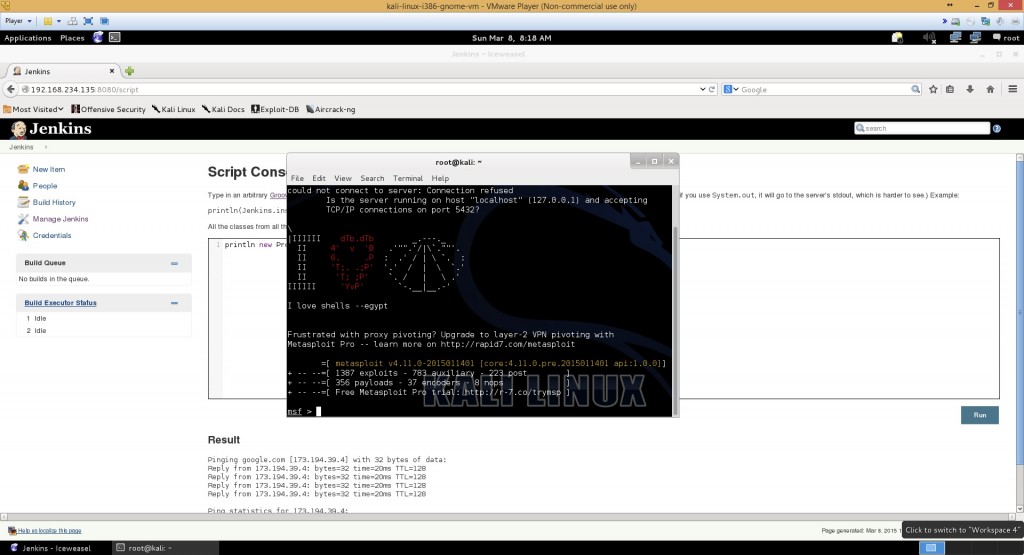Open the Applications menu
The width and height of the screenshot is (1024, 555).
tap(27, 38)
